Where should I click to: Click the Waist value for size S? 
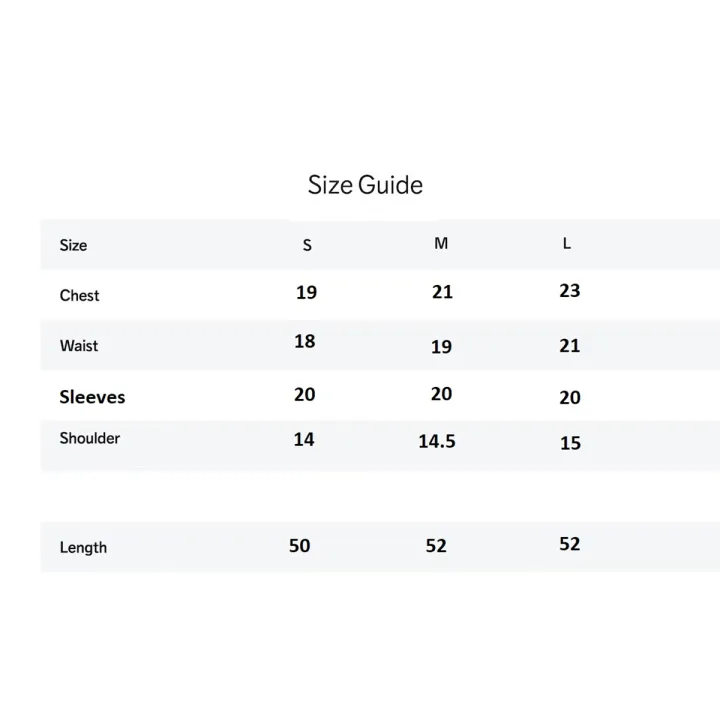click(x=305, y=341)
